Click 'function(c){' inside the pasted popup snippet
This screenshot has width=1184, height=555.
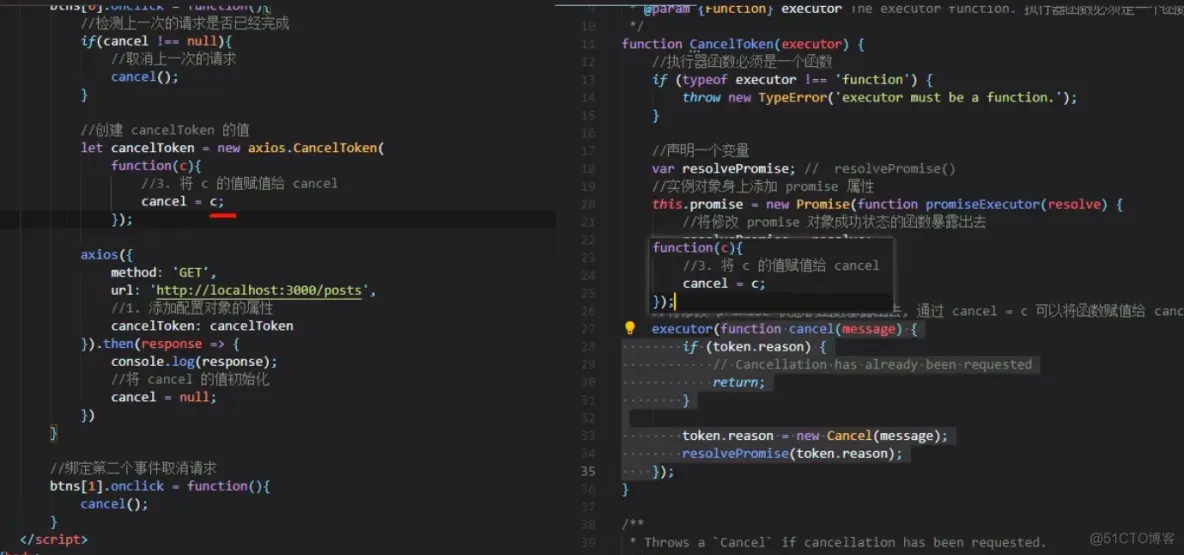pos(698,248)
